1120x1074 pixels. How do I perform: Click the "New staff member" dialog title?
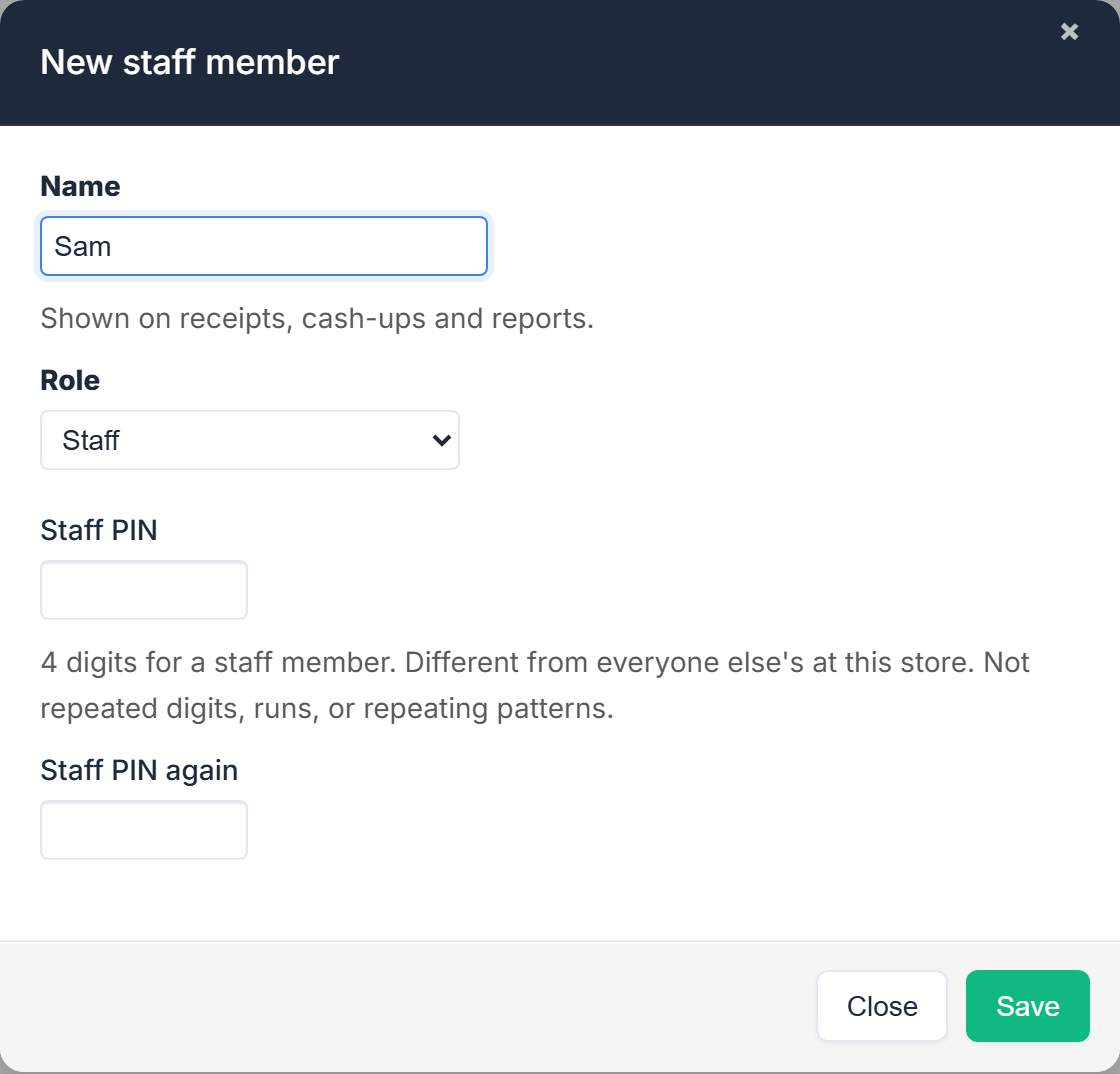pyautogui.click(x=189, y=62)
